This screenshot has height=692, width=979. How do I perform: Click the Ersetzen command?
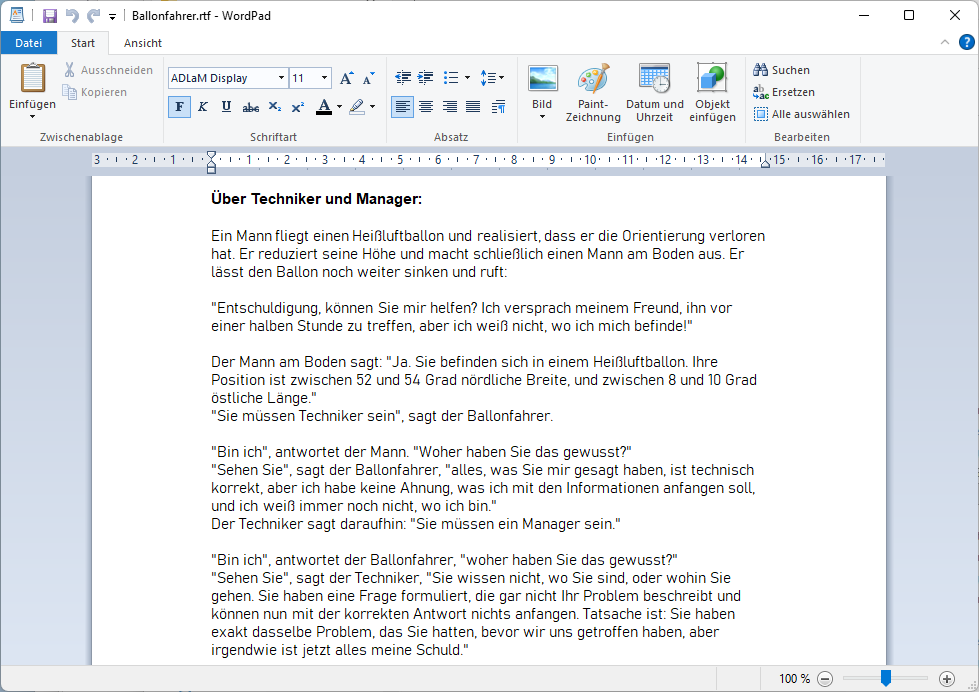[x=789, y=91]
